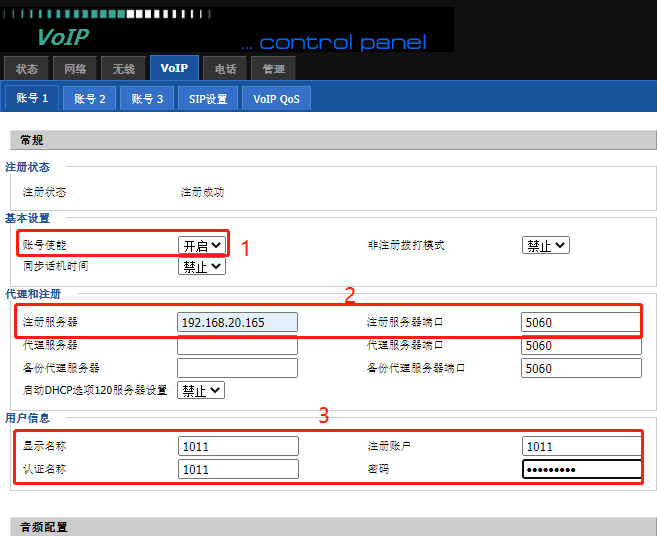
Task: Switch to 账号 2 sub-tab
Action: point(89,98)
